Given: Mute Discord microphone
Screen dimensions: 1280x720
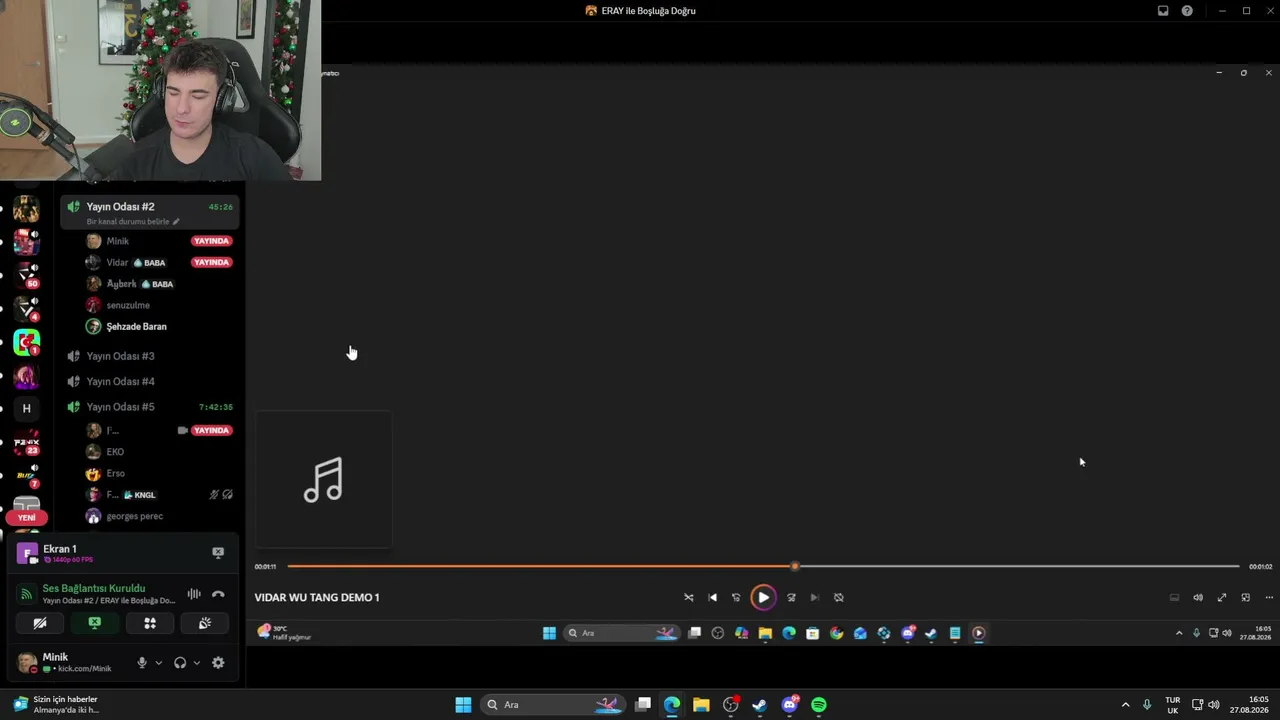Looking at the screenshot, I should [x=142, y=663].
